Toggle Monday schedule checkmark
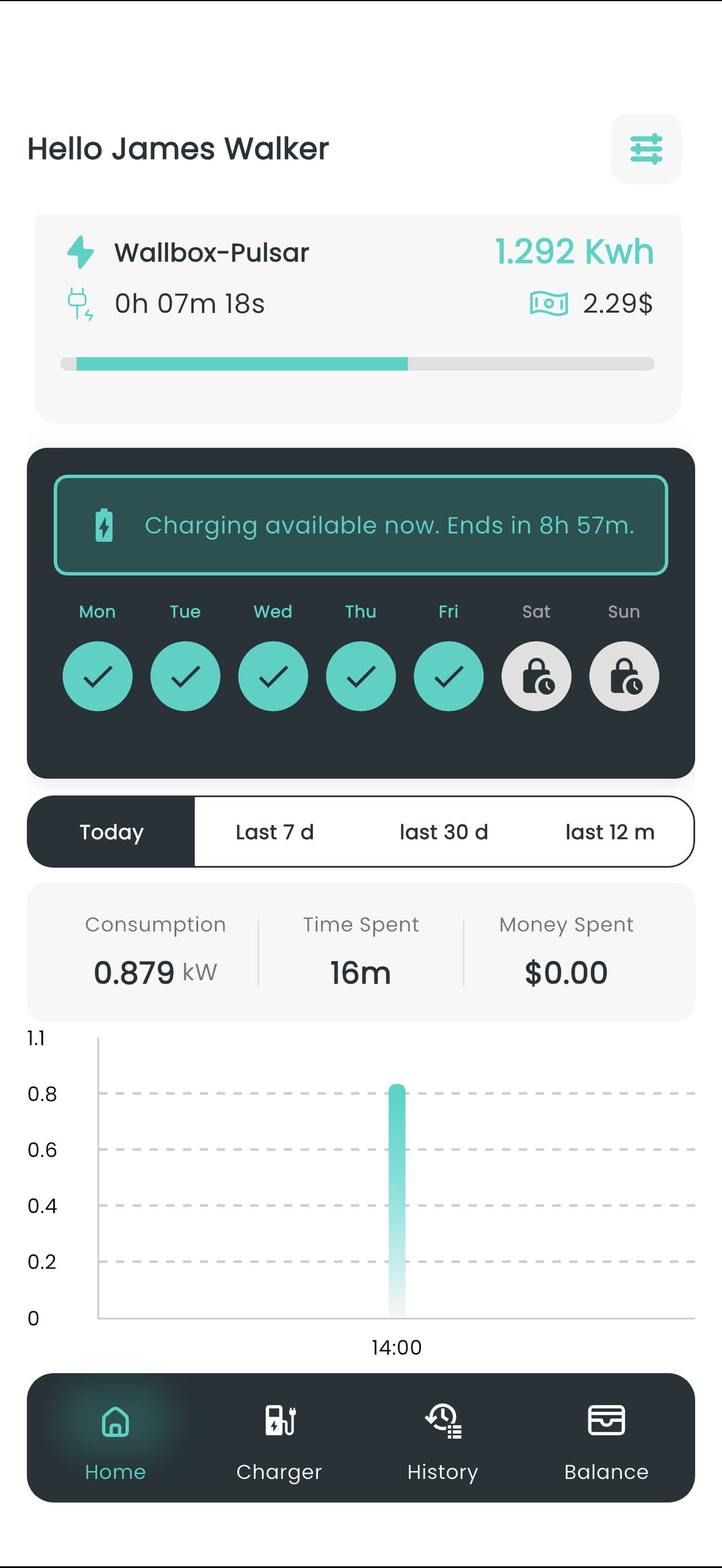The image size is (722, 1568). pos(97,676)
